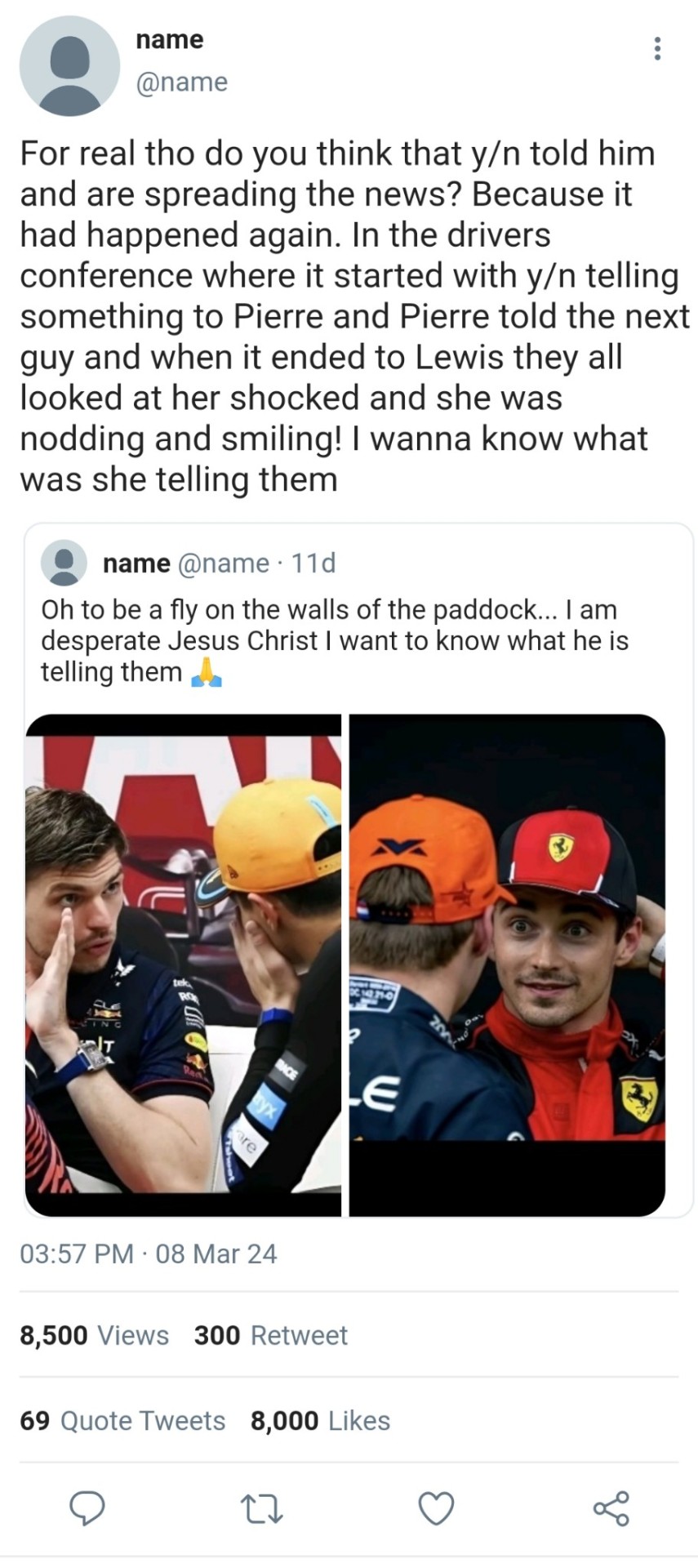698x1568 pixels.
Task: Tap the main tweet text about Pierre
Action: (x=354, y=316)
